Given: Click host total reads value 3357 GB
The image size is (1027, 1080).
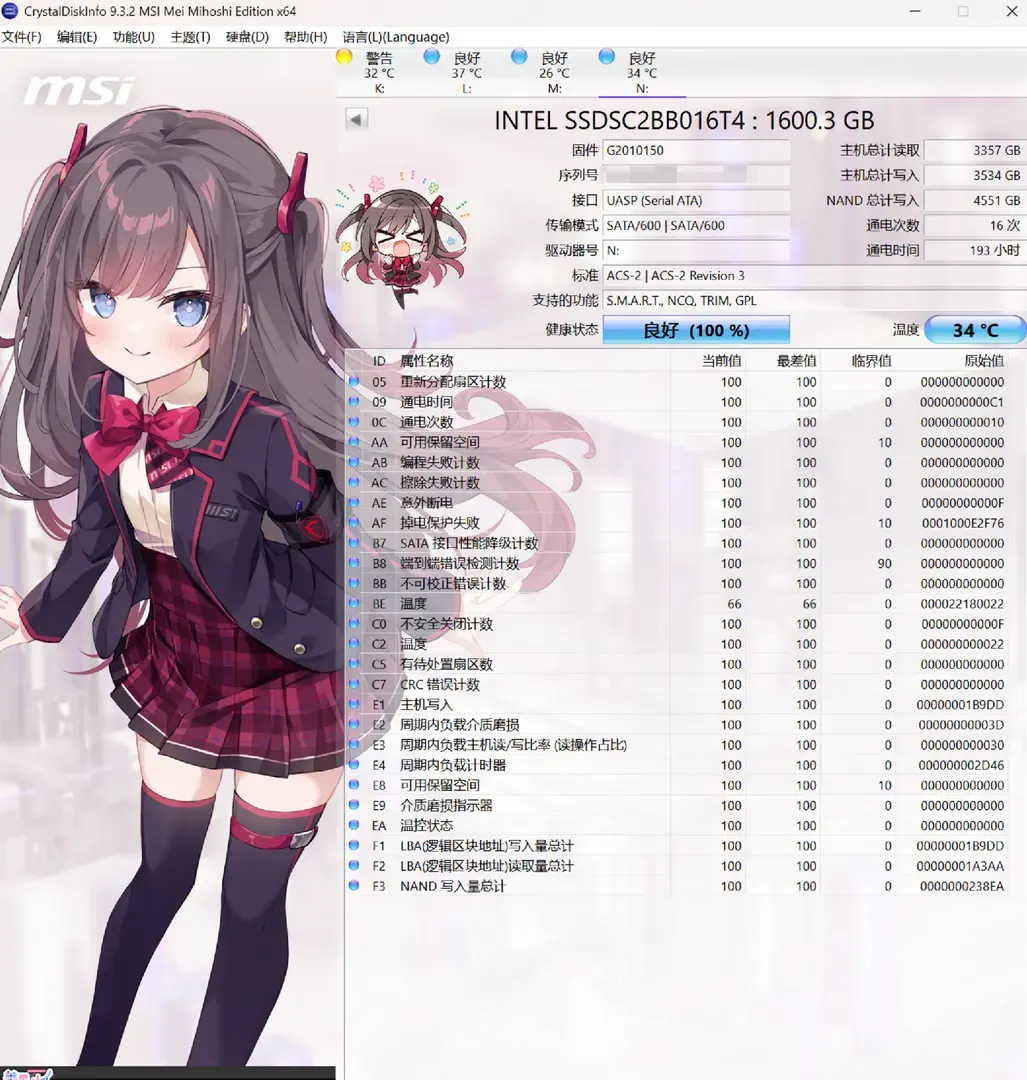Looking at the screenshot, I should point(975,150).
